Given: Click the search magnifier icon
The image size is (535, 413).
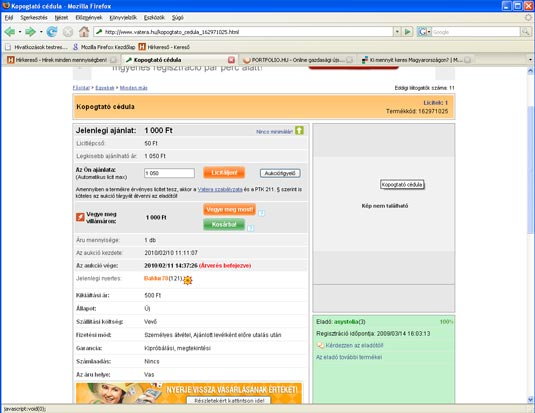Looking at the screenshot, I should coord(525,32).
